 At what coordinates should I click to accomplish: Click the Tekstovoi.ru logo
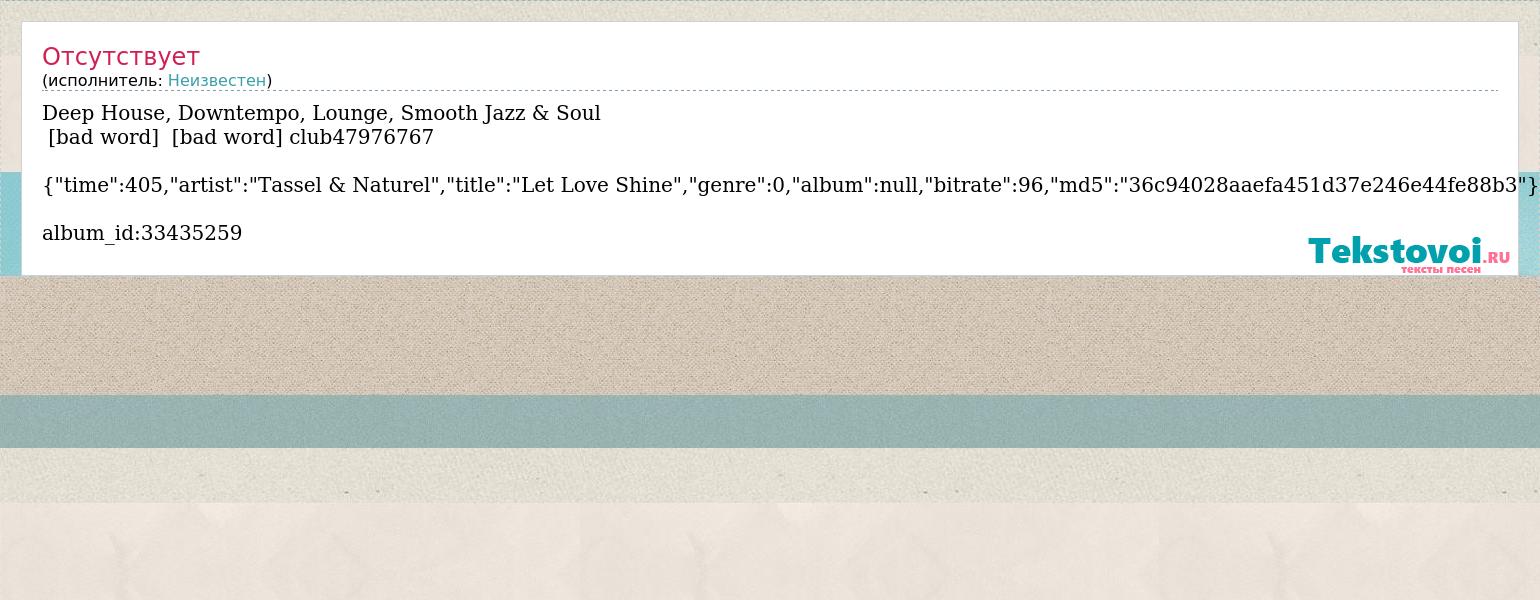pos(1408,254)
